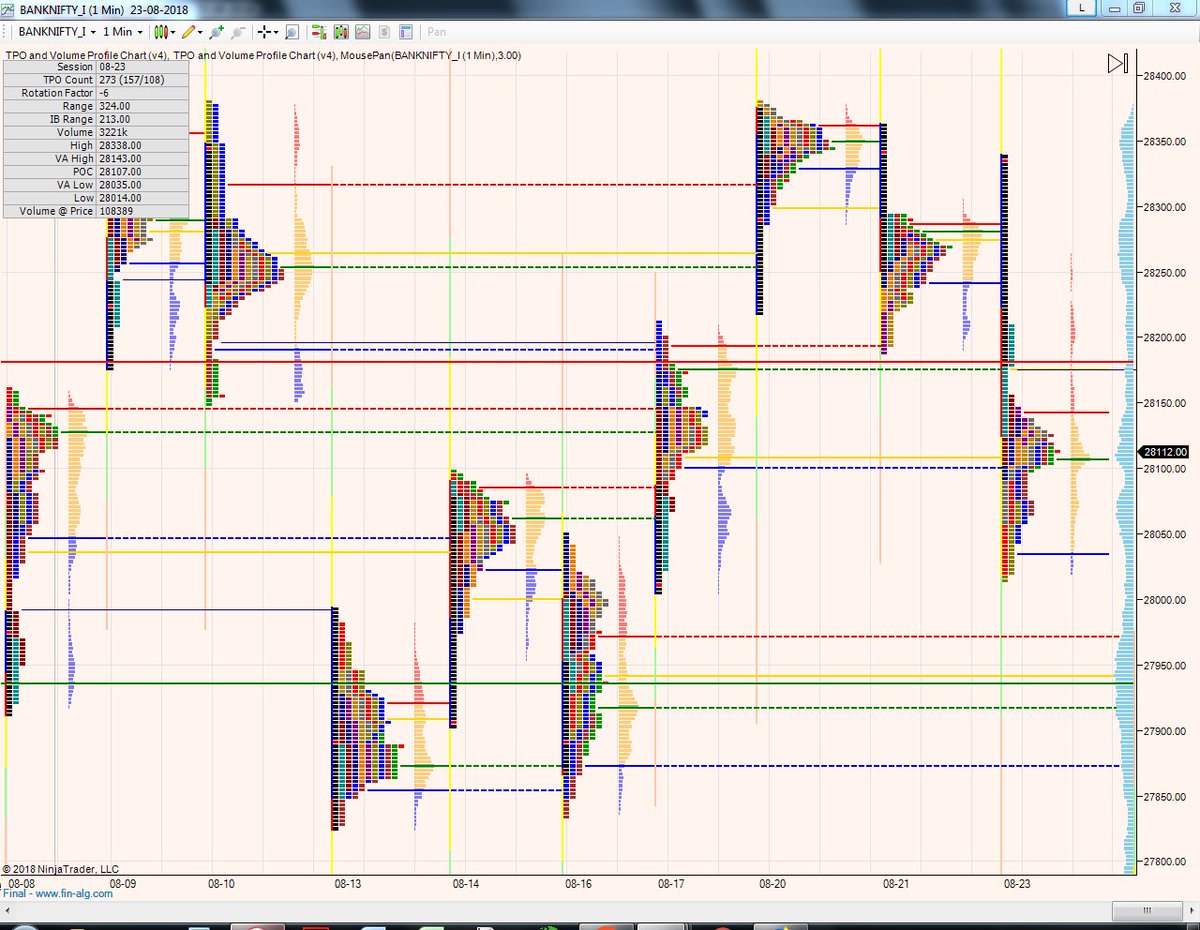Select the pencil drawing tools icon
Viewport: 1200px width, 930px height.
pos(188,32)
